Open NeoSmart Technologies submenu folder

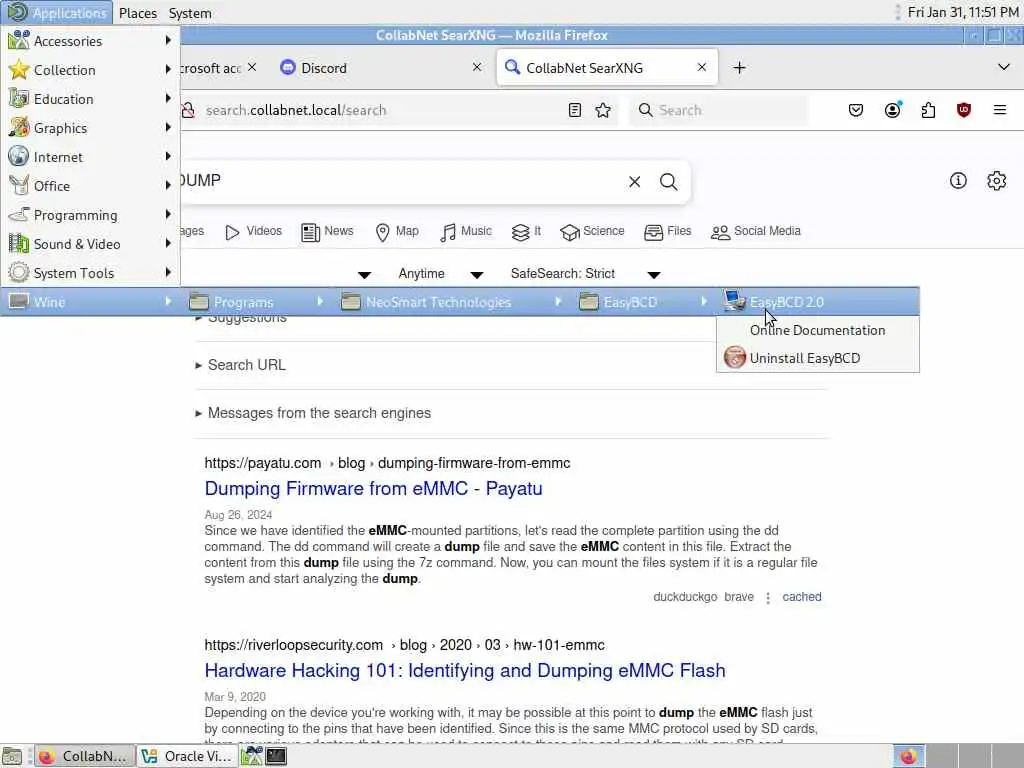coord(452,302)
